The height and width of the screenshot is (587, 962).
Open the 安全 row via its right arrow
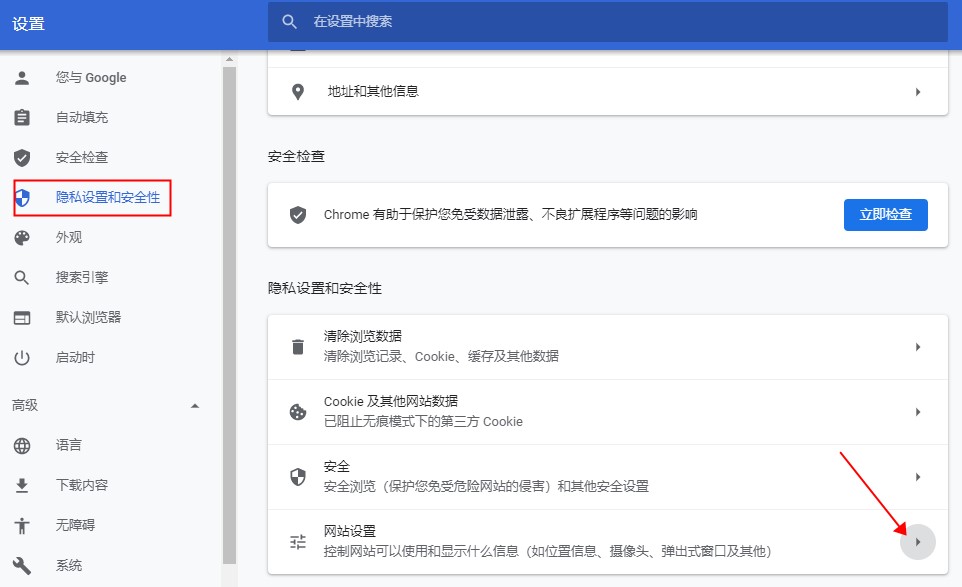tap(918, 477)
